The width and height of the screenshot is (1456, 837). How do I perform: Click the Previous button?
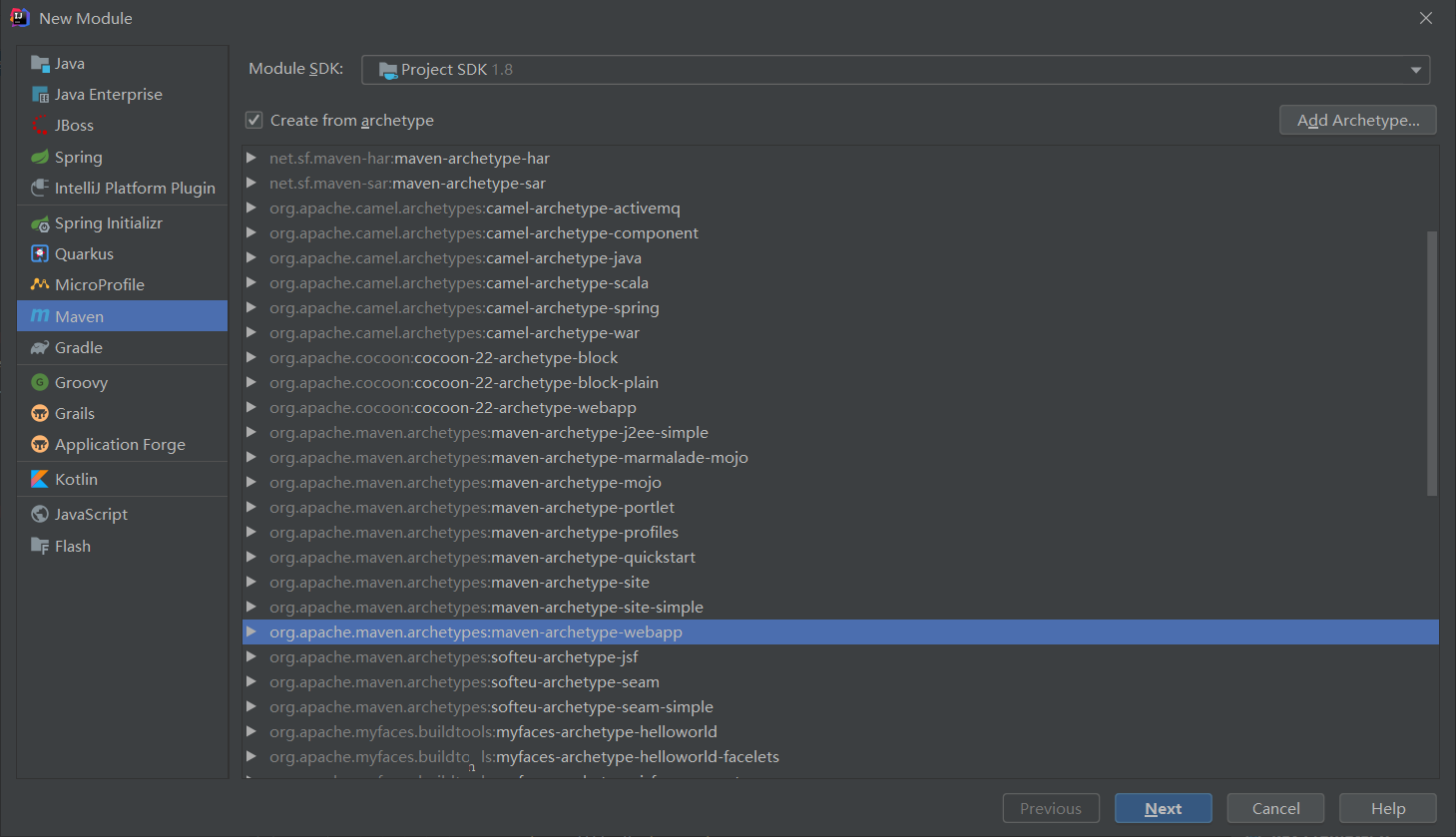point(1051,808)
